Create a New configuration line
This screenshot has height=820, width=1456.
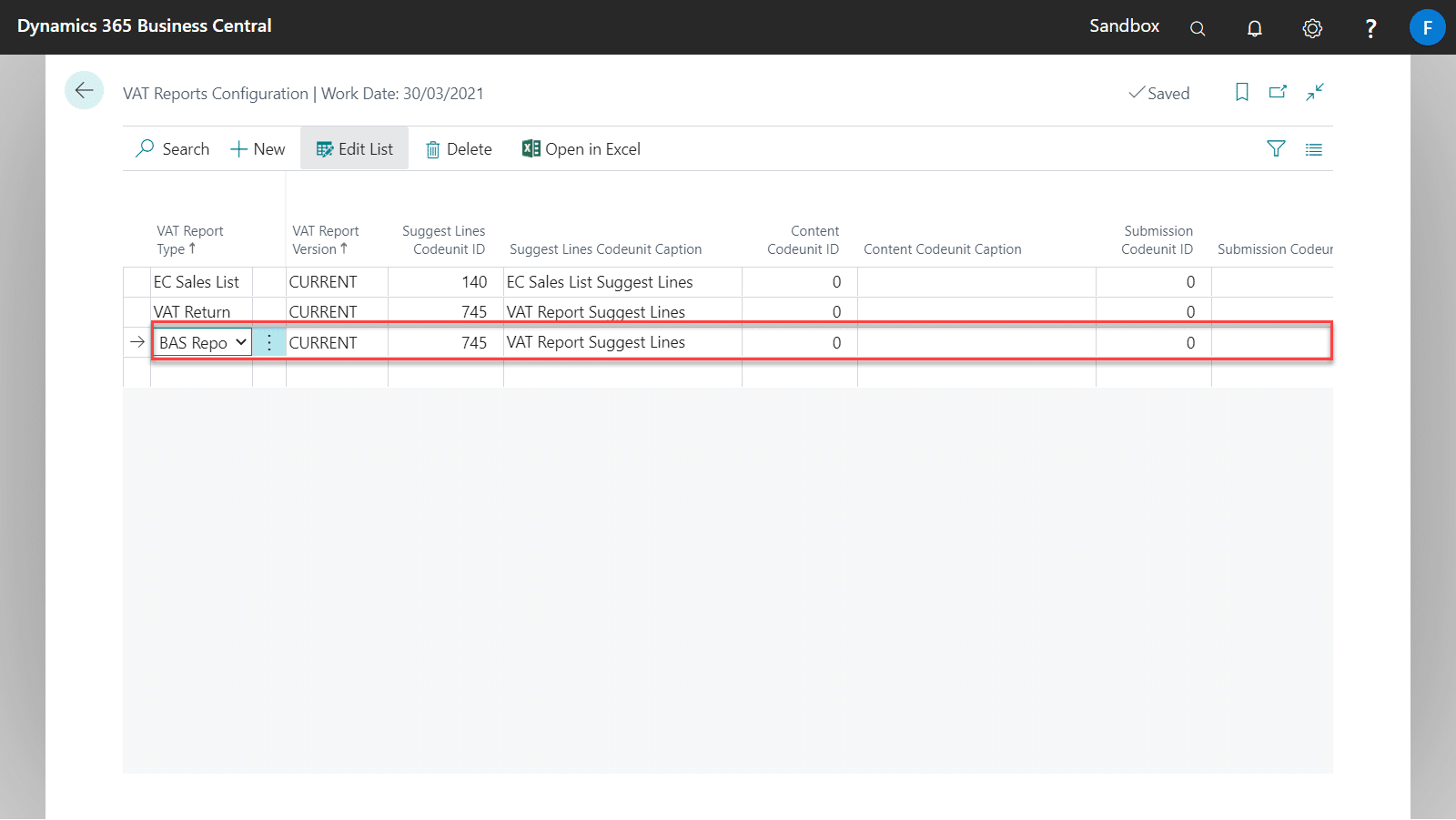pos(258,149)
